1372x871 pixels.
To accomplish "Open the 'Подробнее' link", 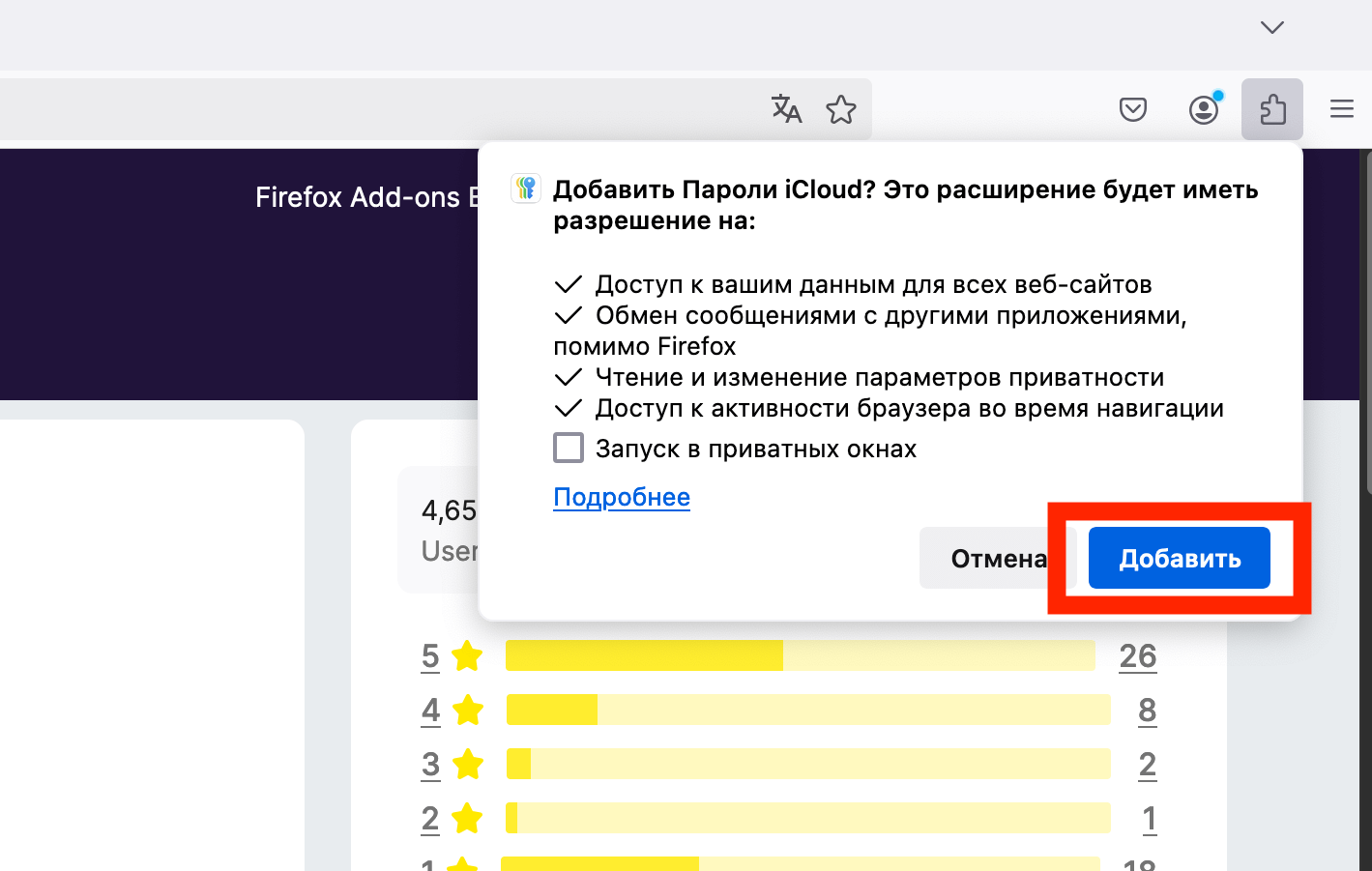I will (x=621, y=497).
